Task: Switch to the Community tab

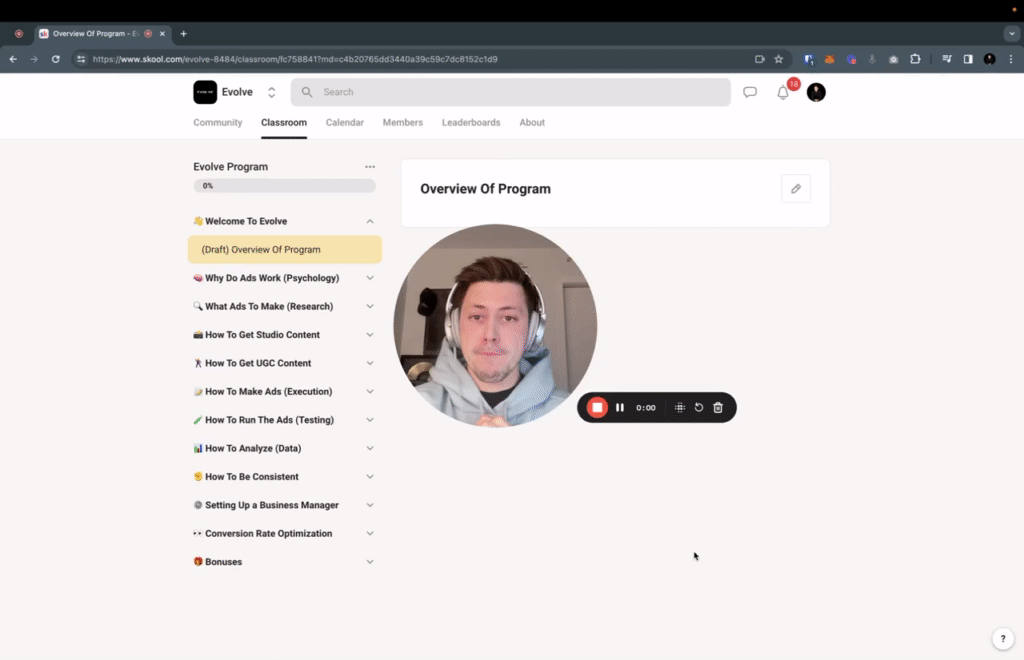Action: (x=217, y=122)
